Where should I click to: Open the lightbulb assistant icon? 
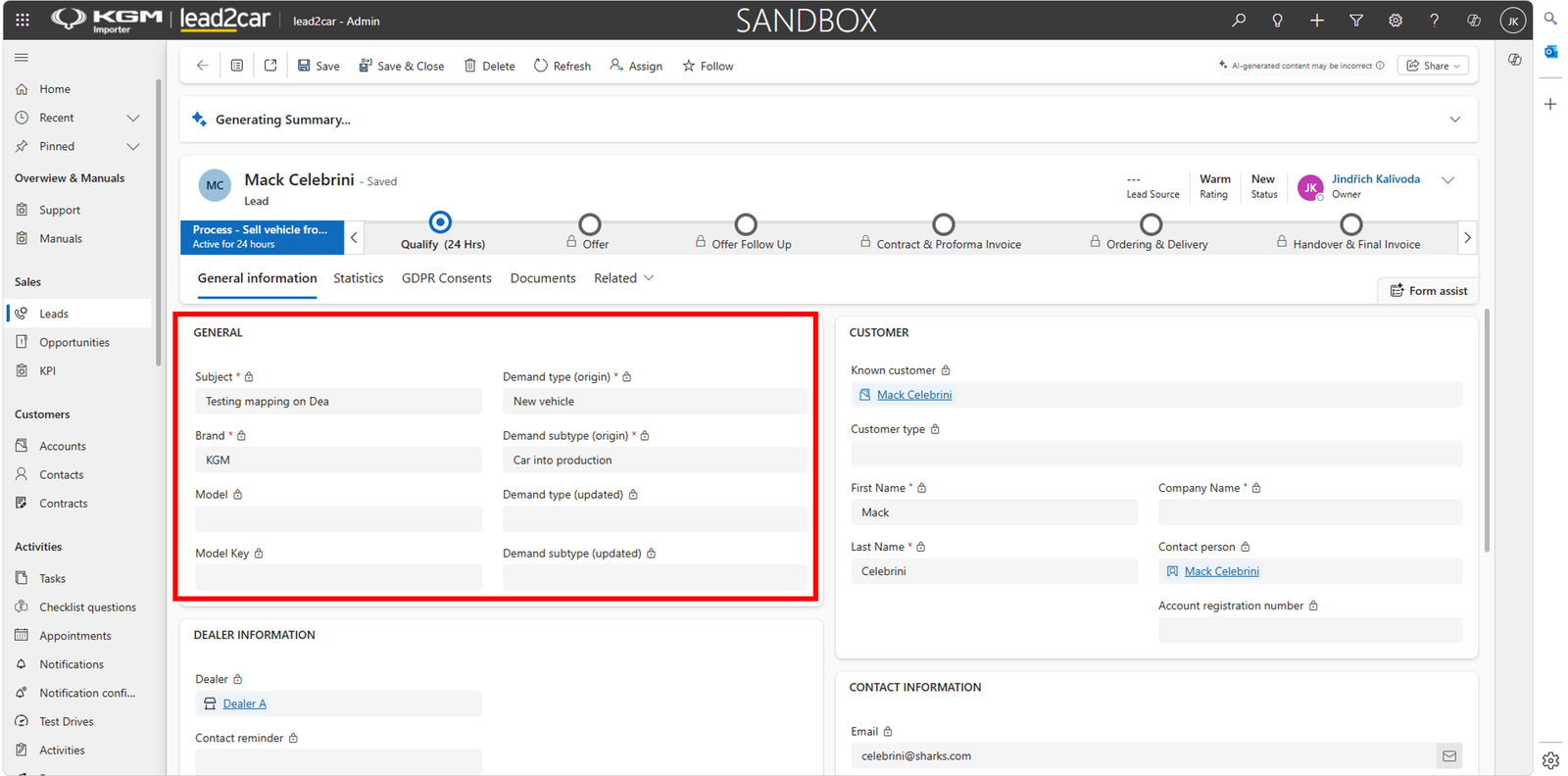(x=1278, y=20)
